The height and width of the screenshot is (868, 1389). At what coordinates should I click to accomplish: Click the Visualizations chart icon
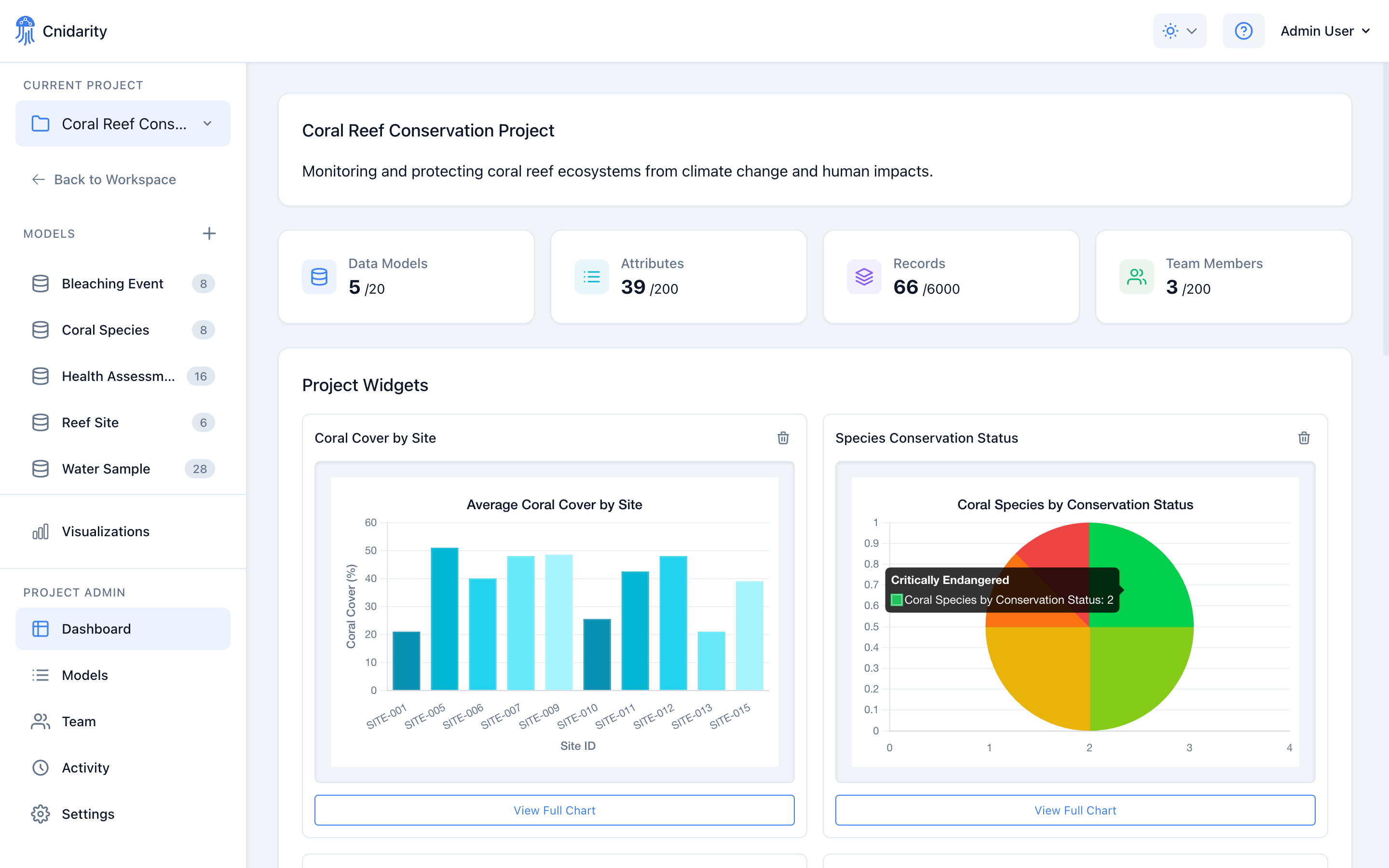(40, 531)
